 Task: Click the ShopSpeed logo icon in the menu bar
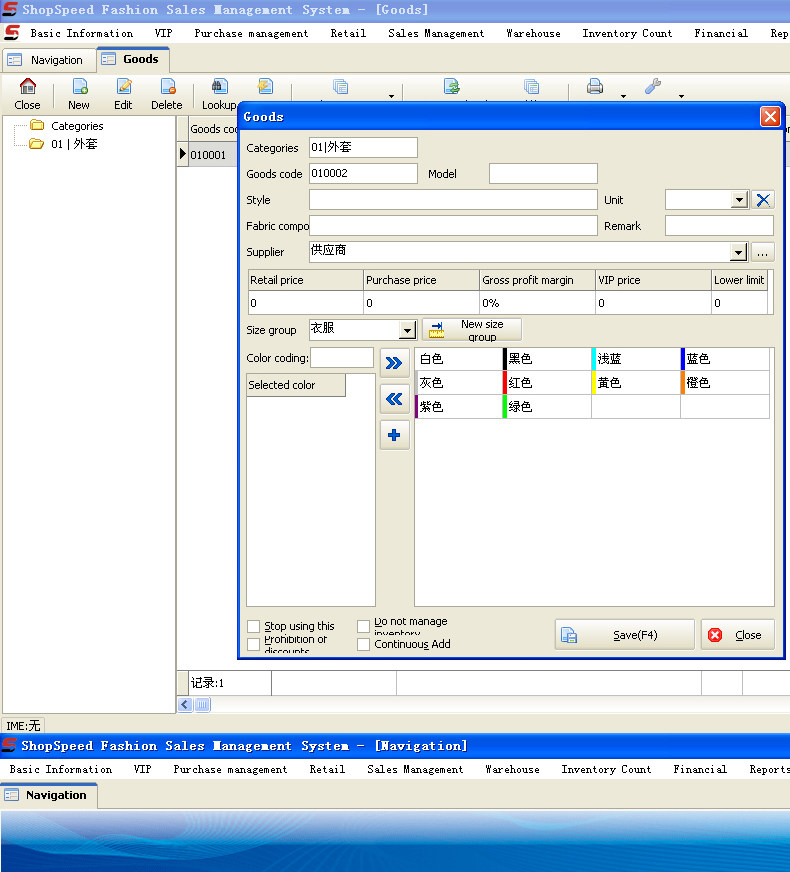pos(12,33)
